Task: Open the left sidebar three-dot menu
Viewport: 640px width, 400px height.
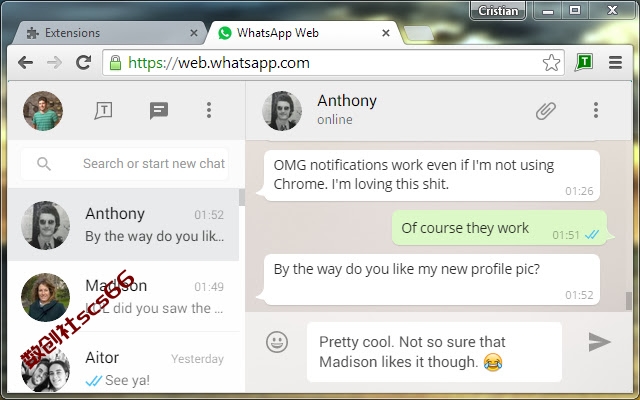Action: (209, 110)
